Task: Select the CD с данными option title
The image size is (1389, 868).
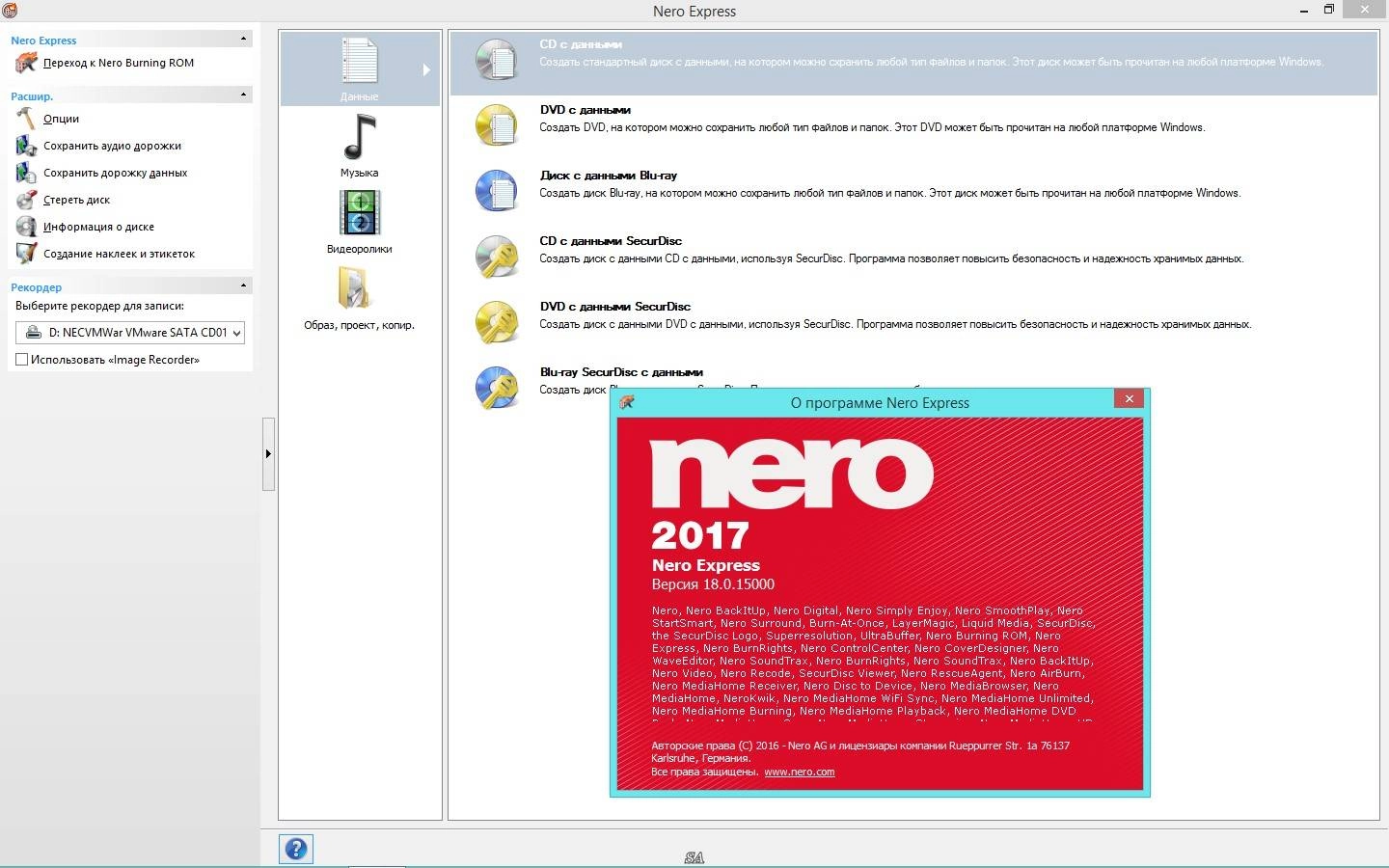Action: coord(581,44)
